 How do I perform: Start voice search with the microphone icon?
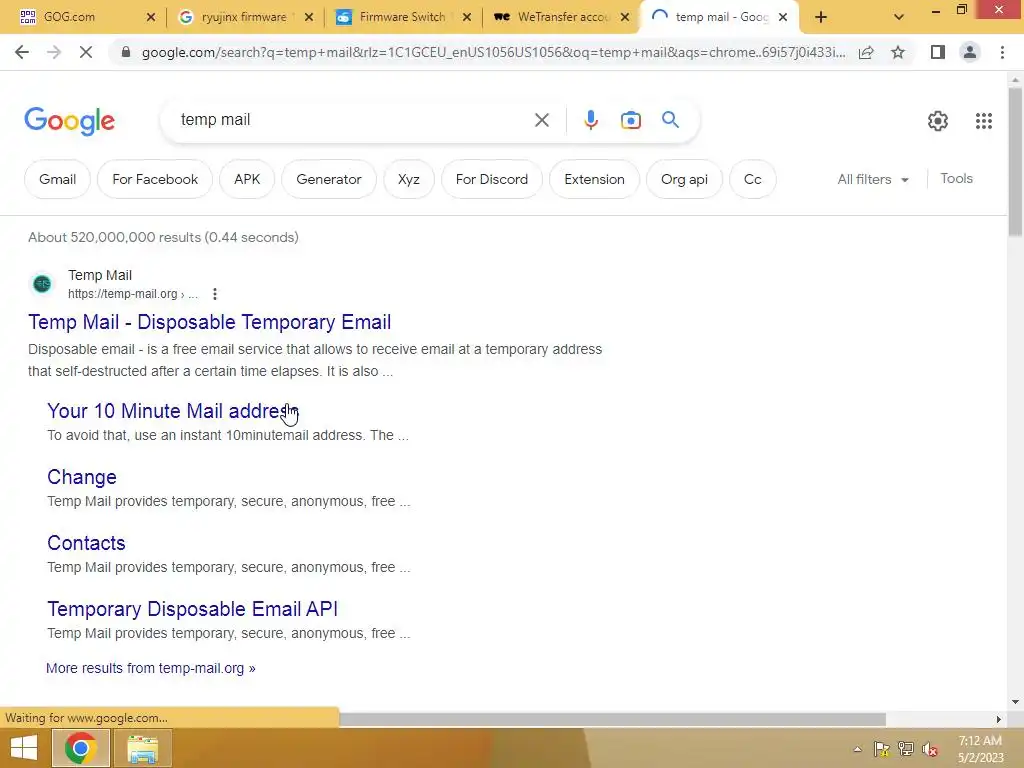pyautogui.click(x=590, y=120)
